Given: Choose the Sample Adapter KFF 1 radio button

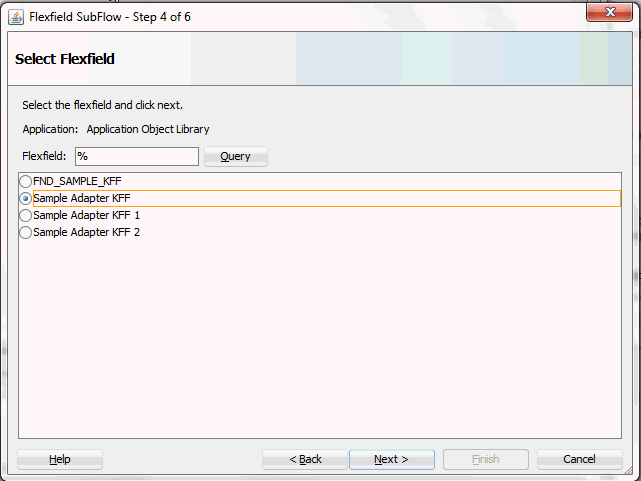Looking at the screenshot, I should click(x=26, y=215).
